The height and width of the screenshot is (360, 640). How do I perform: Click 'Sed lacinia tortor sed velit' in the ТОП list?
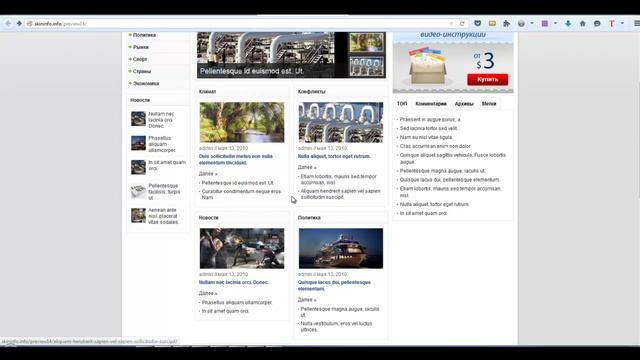[428, 128]
